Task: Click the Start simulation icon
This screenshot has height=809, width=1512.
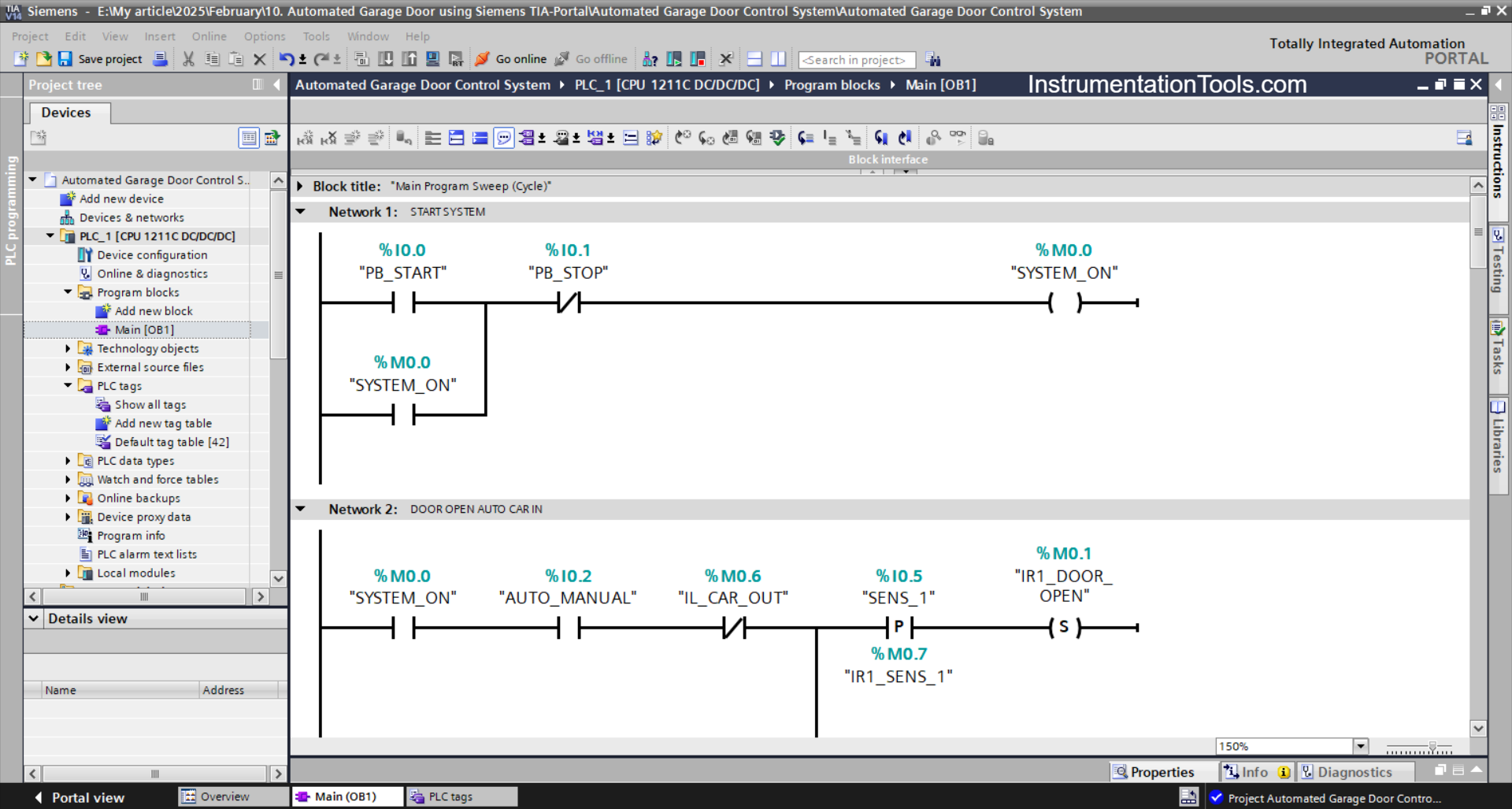Action: pos(433,59)
